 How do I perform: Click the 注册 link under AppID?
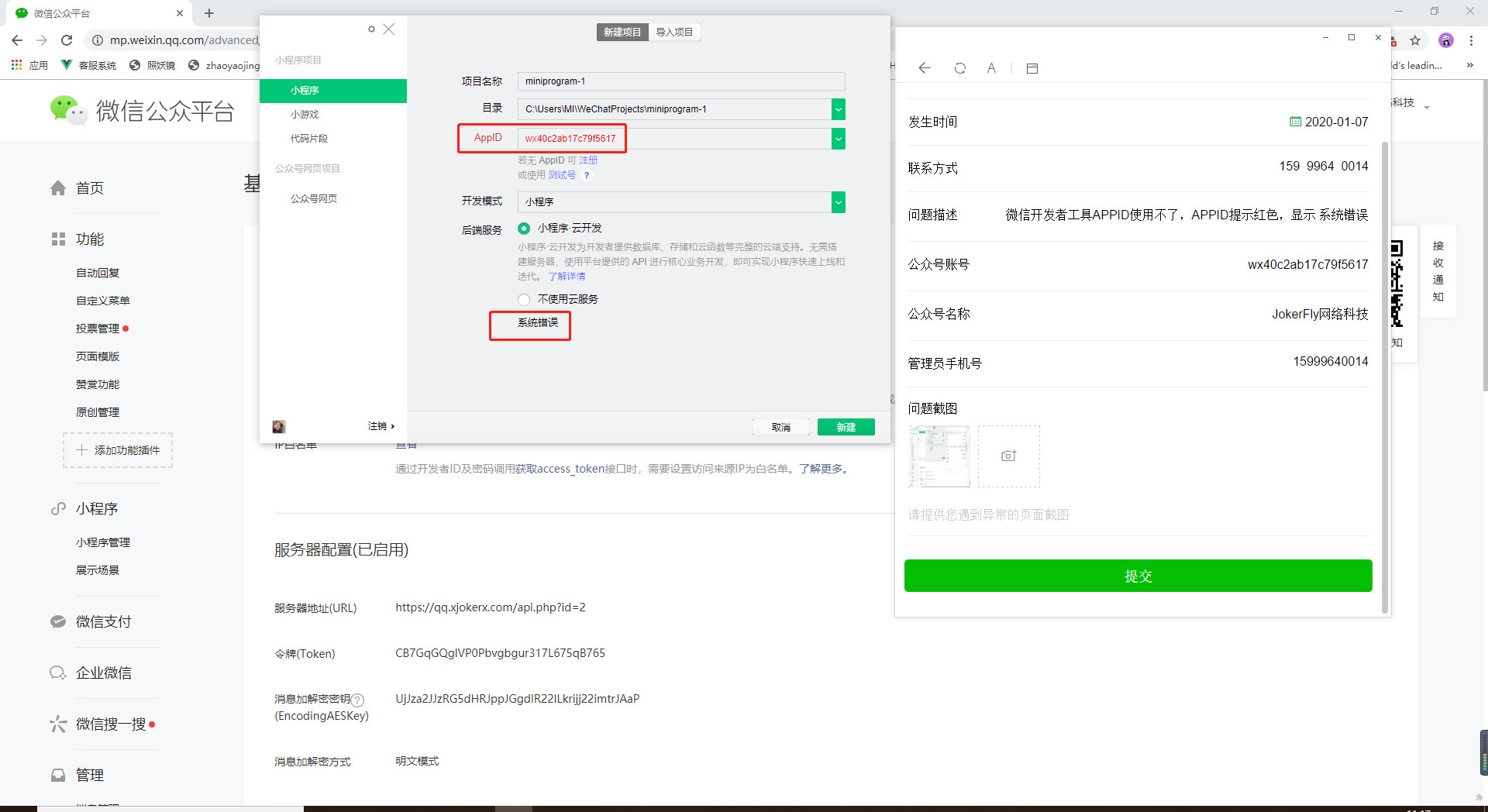coord(588,160)
